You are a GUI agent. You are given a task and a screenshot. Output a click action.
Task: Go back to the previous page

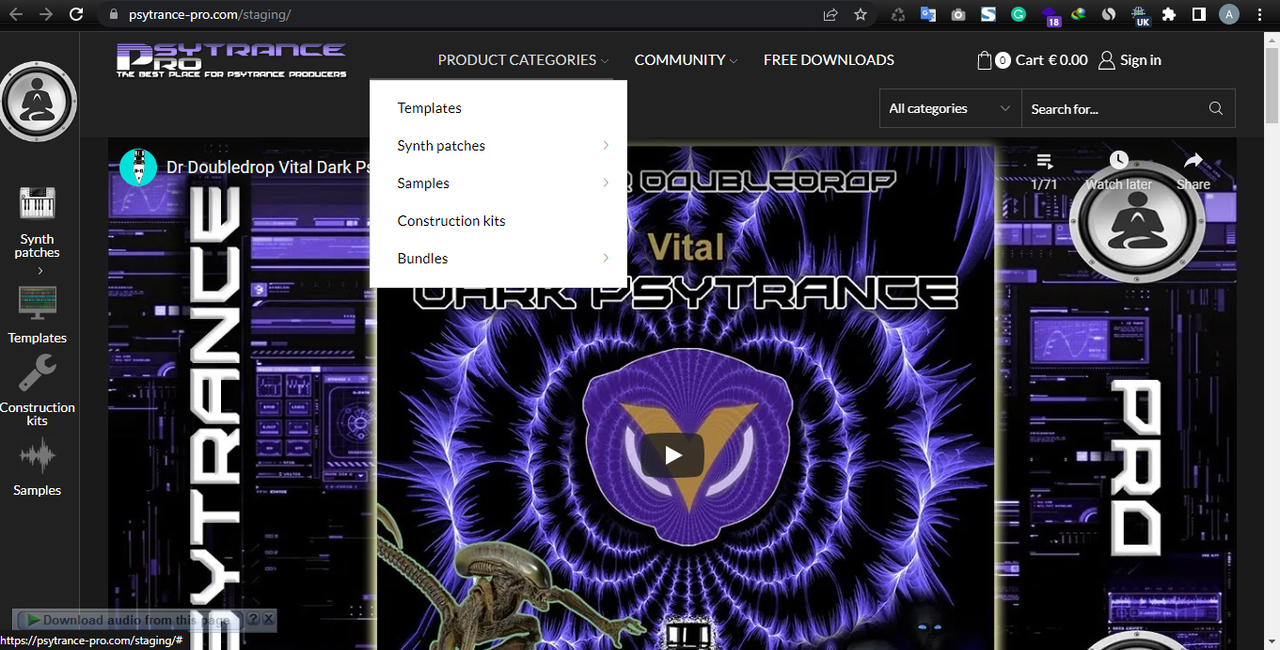[17, 15]
